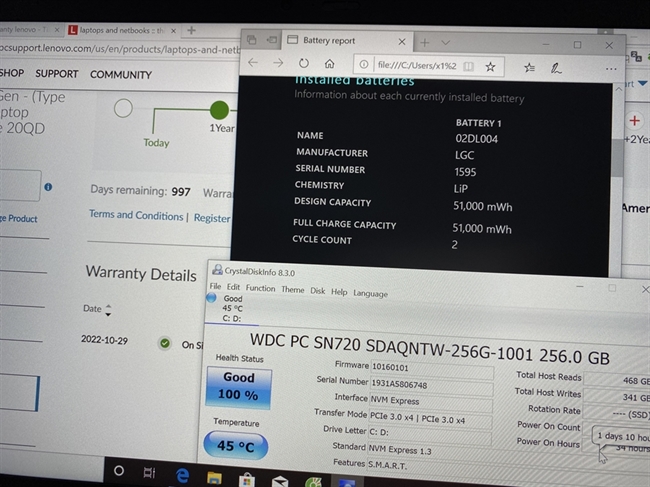Sort warranty table by Date arrows
Screen dimensions: 650x487
click(108, 310)
